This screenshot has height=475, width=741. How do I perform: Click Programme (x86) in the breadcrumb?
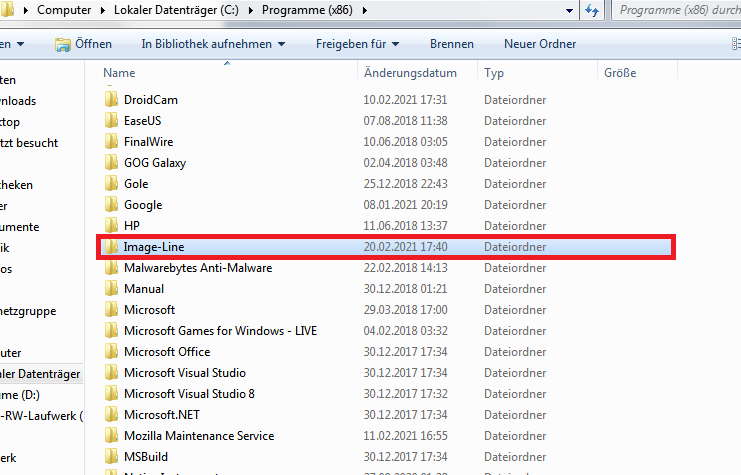point(307,10)
